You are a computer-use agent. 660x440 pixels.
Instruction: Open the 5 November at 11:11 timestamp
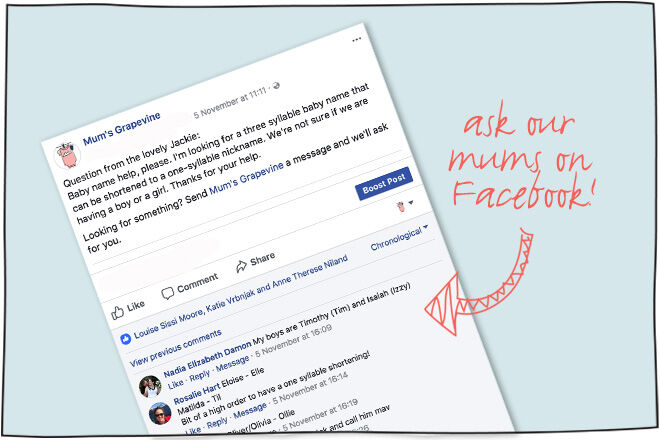[230, 102]
